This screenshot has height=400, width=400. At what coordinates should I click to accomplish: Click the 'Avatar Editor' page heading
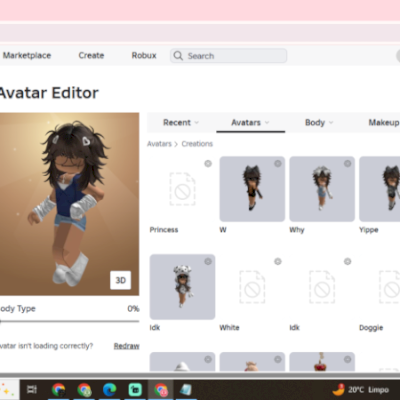49,93
